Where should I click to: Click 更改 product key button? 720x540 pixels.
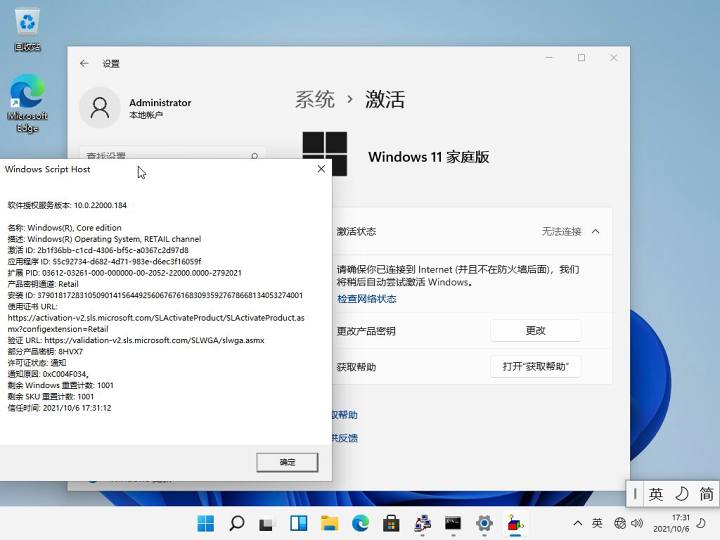[x=535, y=330]
